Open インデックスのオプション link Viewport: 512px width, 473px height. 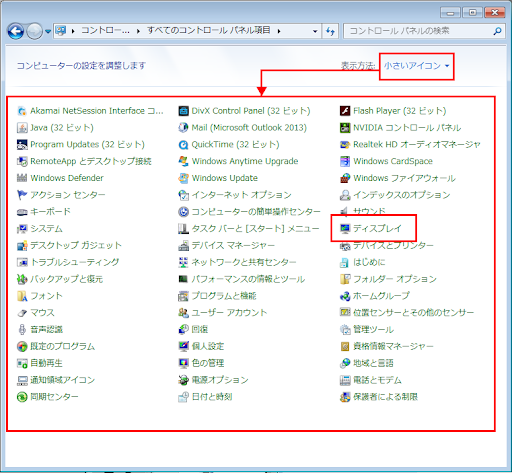coord(402,195)
